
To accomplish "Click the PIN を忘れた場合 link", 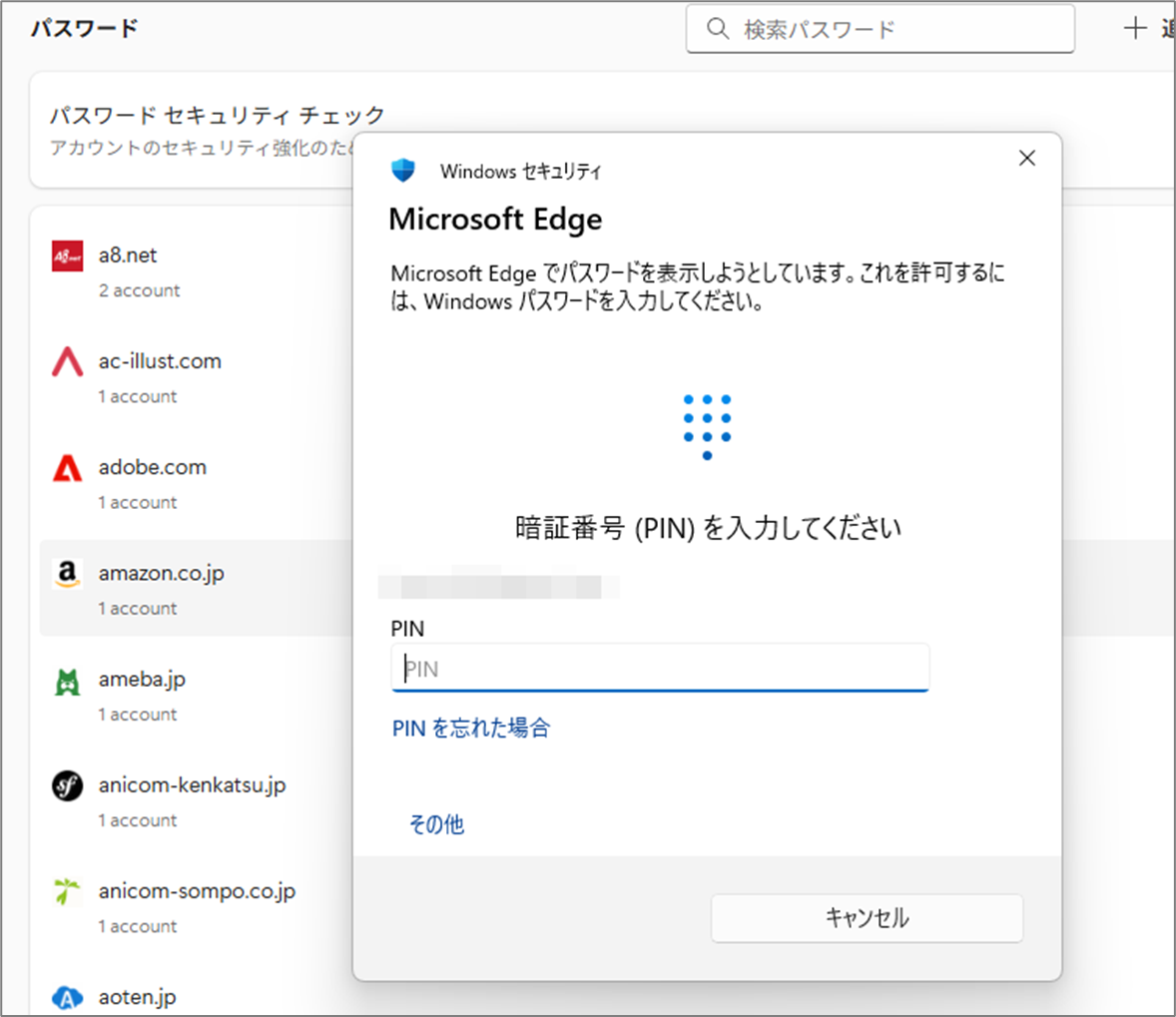I will [x=471, y=729].
